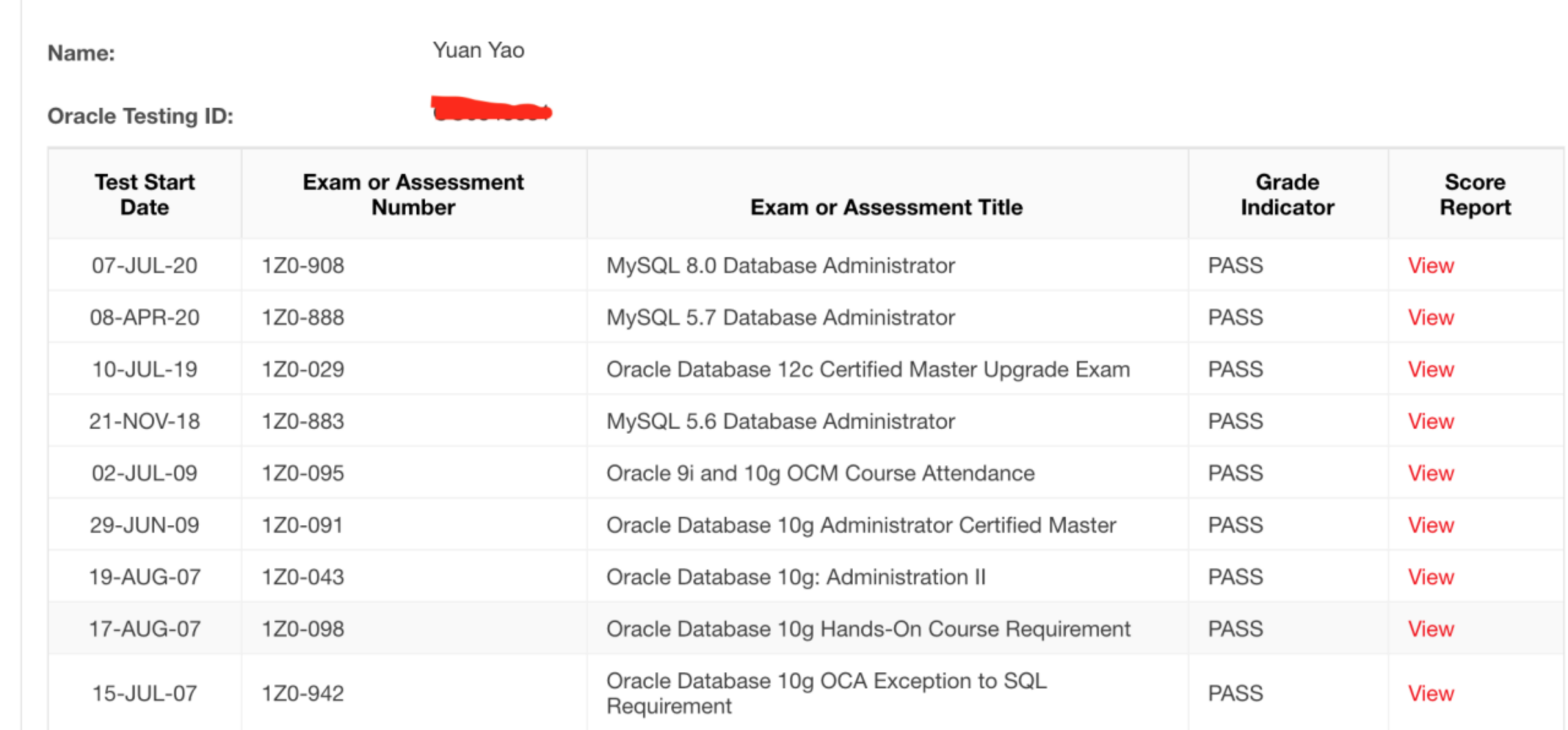1568x730 pixels.
Task: View score report for MySQL 5.6 Database Administrator
Action: click(1430, 421)
